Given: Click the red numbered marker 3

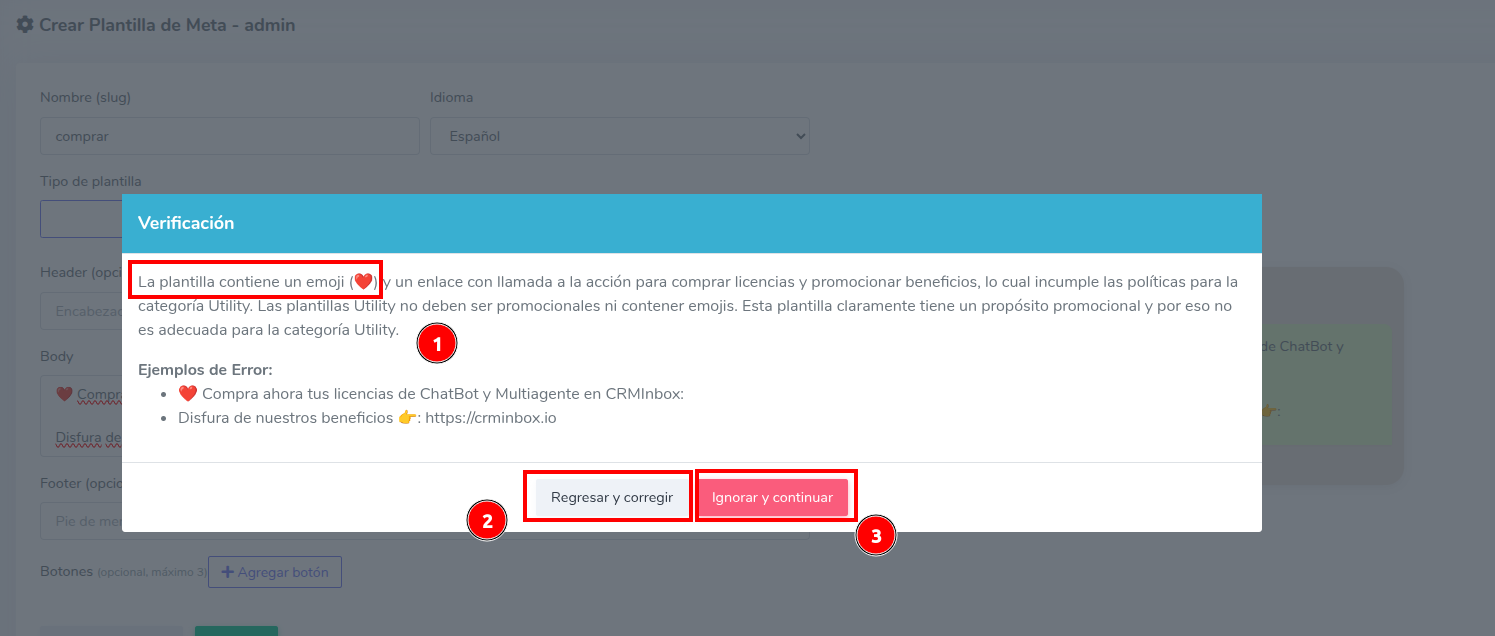Looking at the screenshot, I should coord(876,536).
